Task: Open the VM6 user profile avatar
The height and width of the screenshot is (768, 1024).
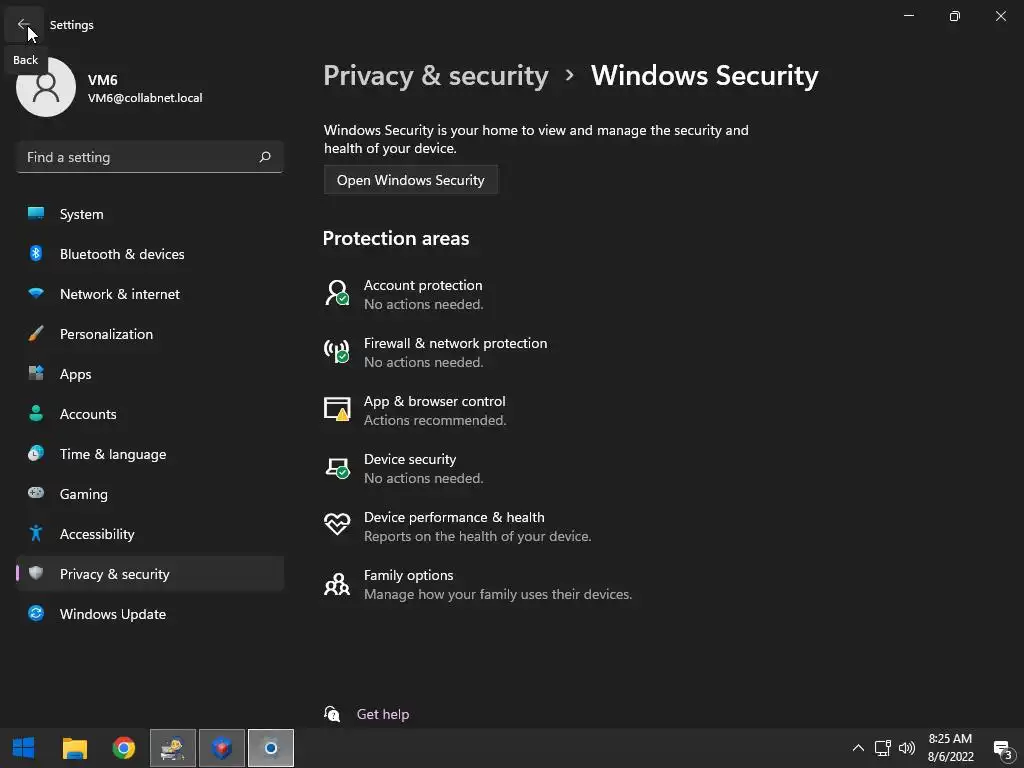Action: coord(46,87)
